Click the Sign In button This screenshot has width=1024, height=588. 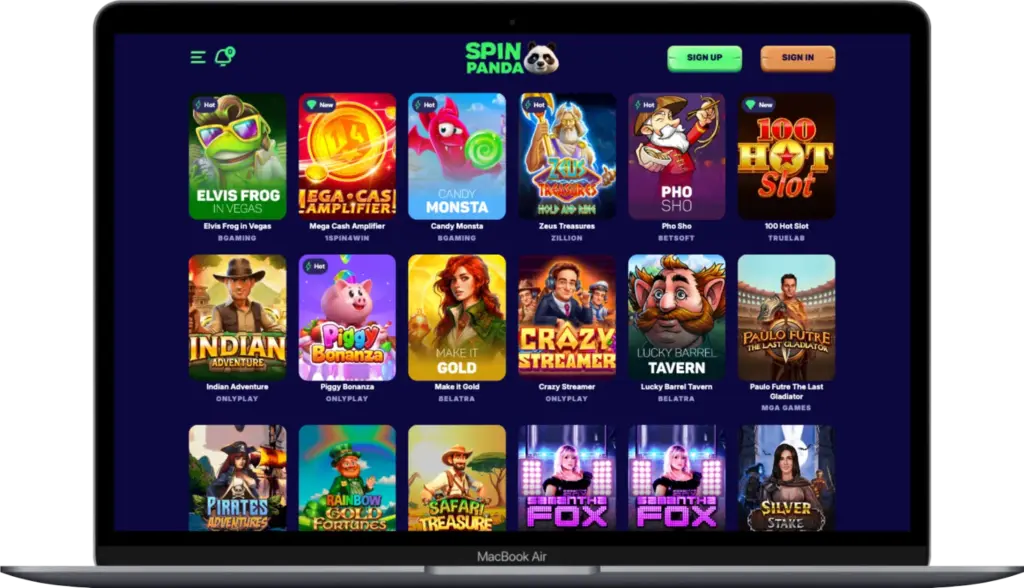pos(797,58)
